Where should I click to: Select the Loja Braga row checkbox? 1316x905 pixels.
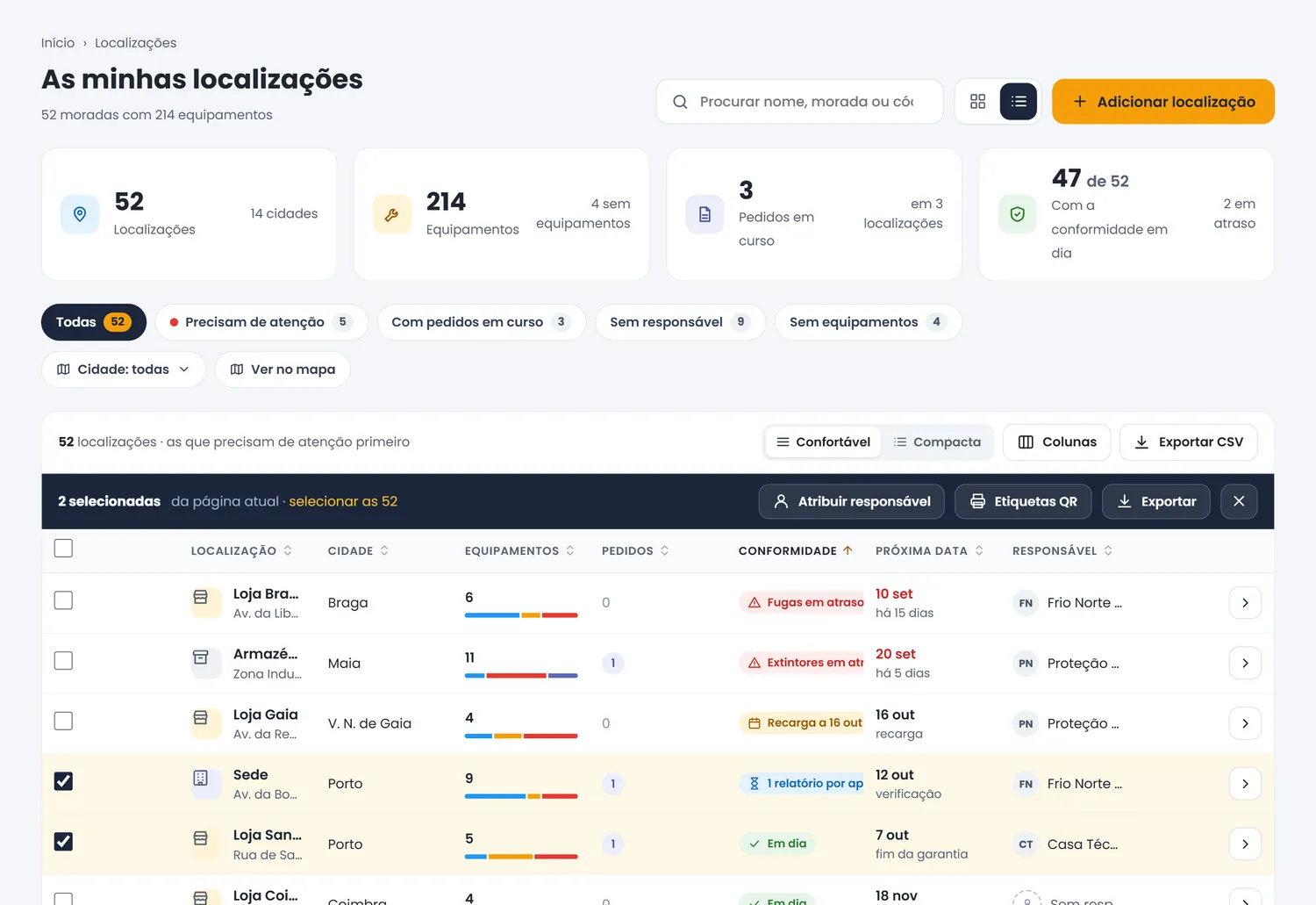point(63,600)
